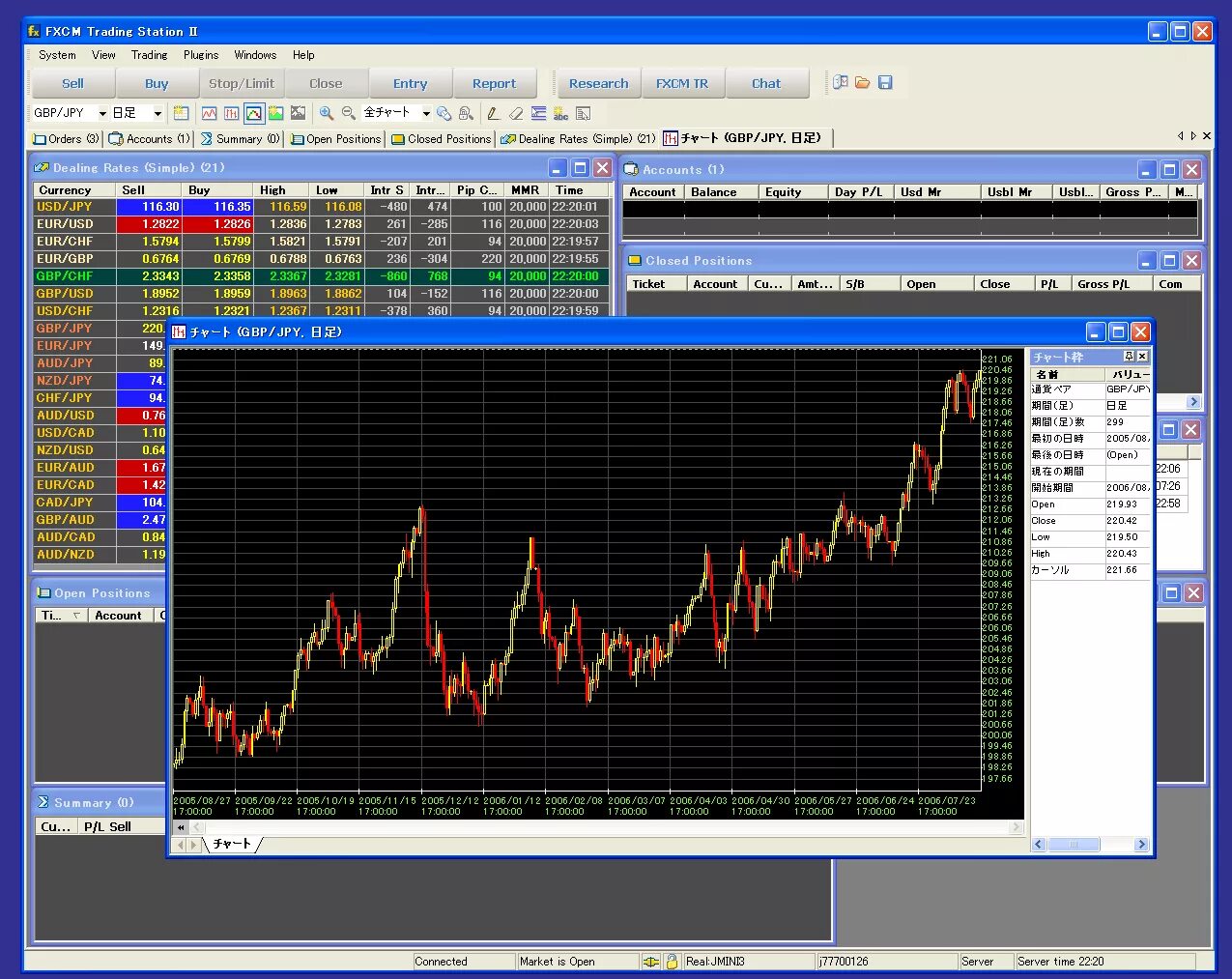This screenshot has height=979, width=1232.
Task: Select the eraser tool in toolbar
Action: tap(516, 113)
